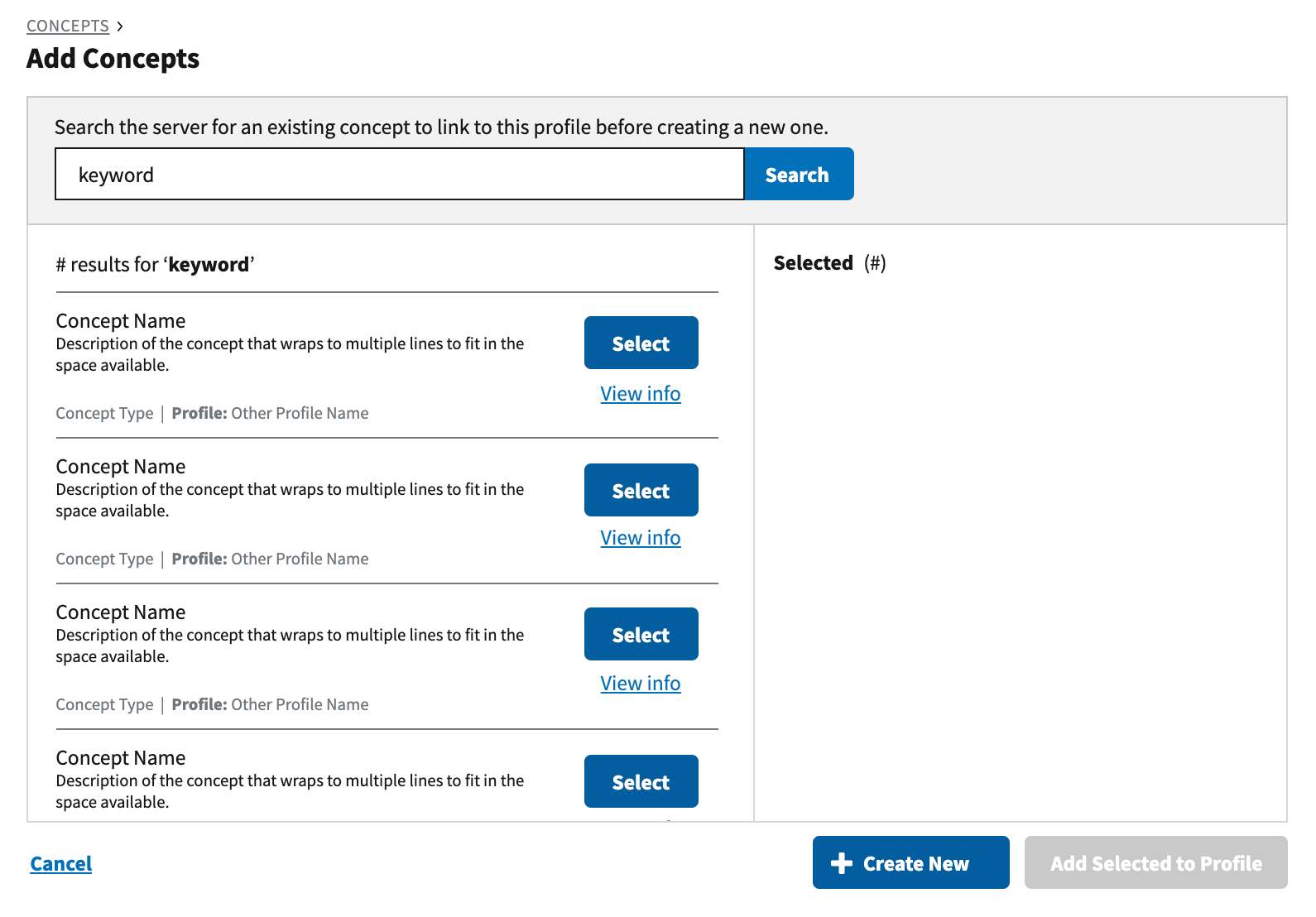Select the third concept result
Image resolution: width=1316 pixels, height=917 pixels.
point(641,635)
